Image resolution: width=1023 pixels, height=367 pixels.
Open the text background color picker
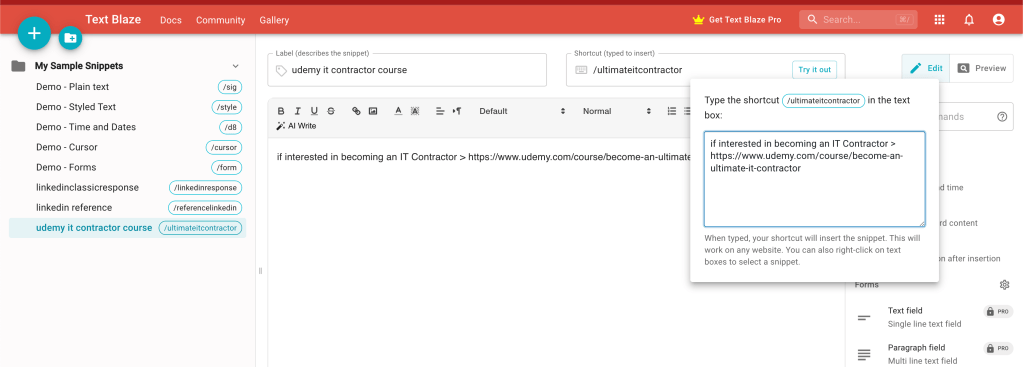click(415, 111)
